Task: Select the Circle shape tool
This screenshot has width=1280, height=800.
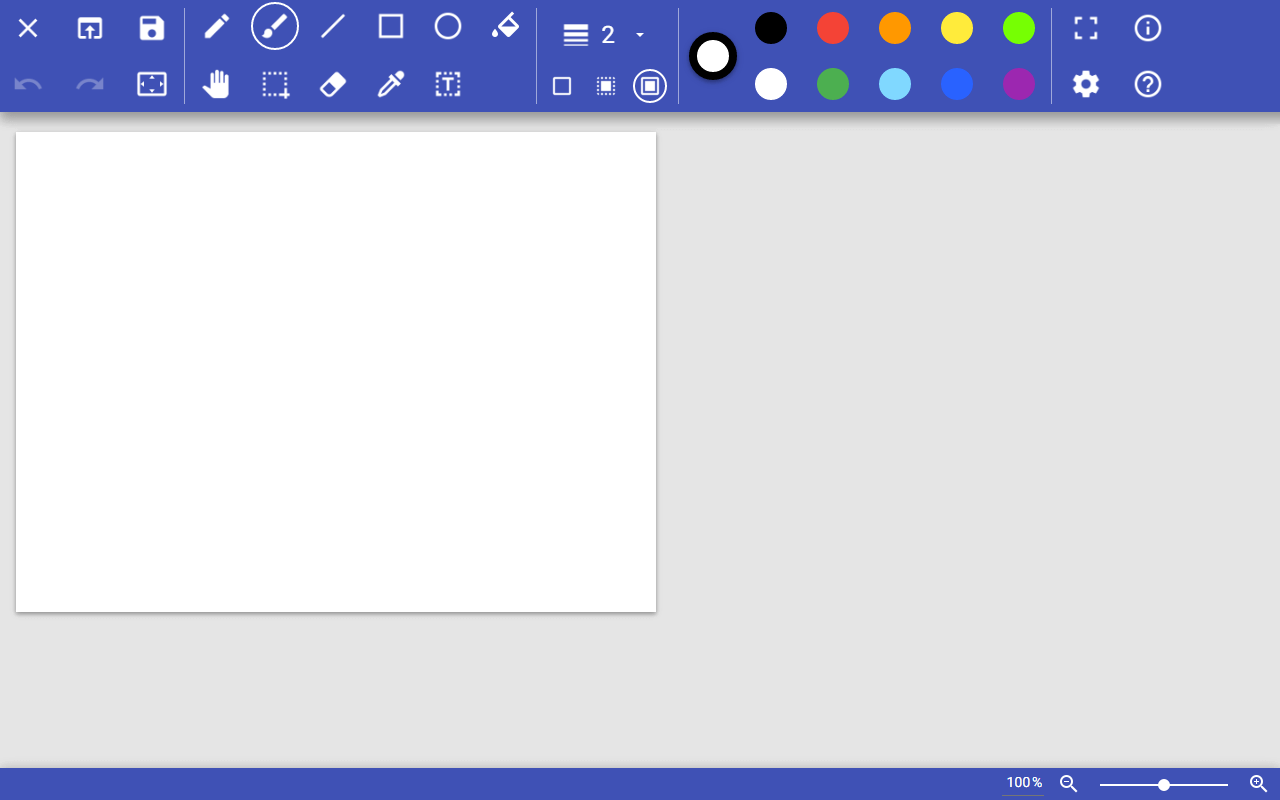Action: tap(448, 28)
